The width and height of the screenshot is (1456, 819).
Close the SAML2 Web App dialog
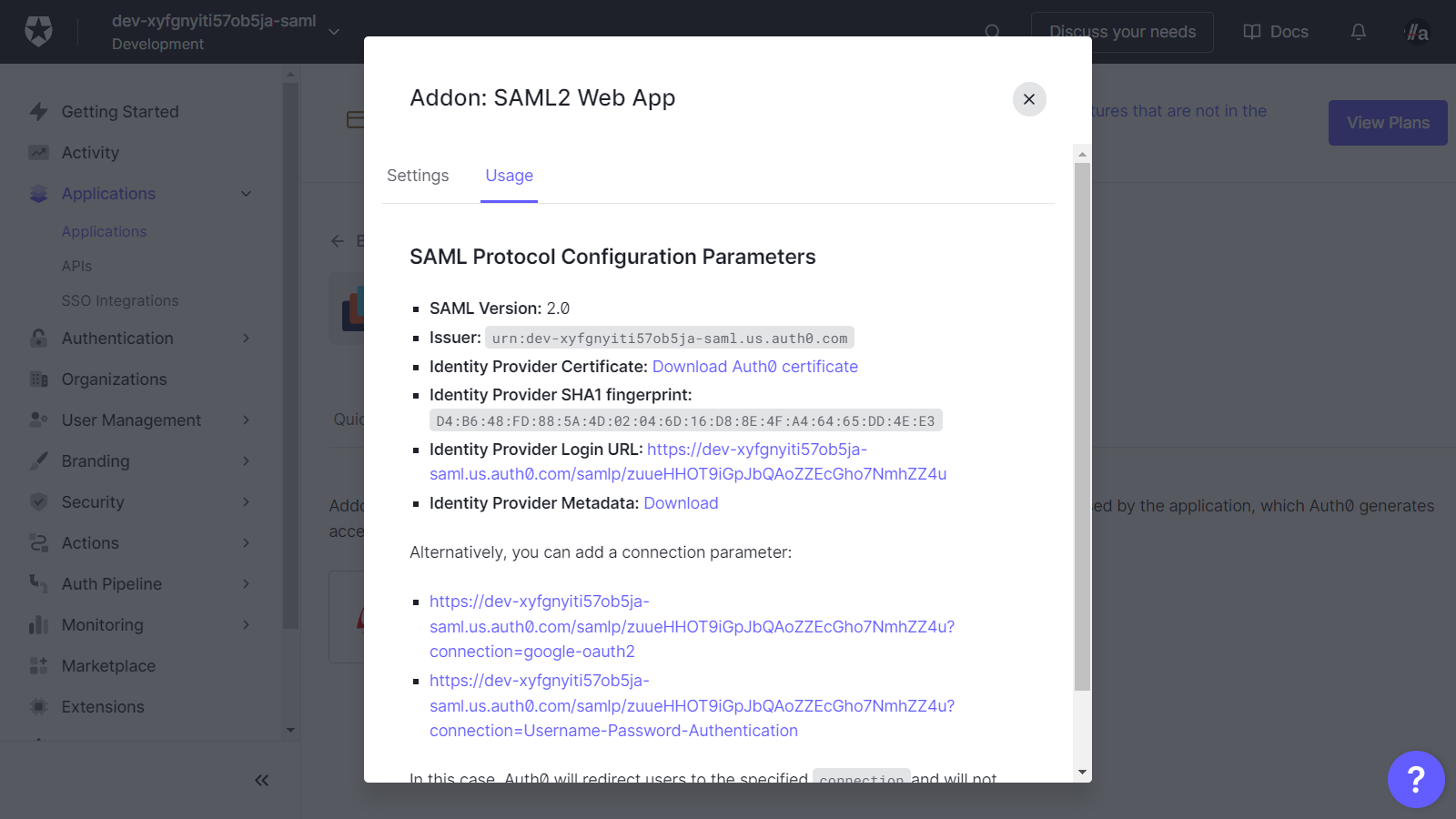point(1029,99)
